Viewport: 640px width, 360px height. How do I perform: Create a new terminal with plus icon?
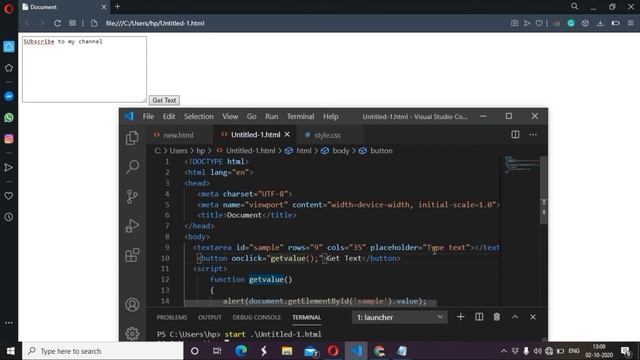click(460, 317)
